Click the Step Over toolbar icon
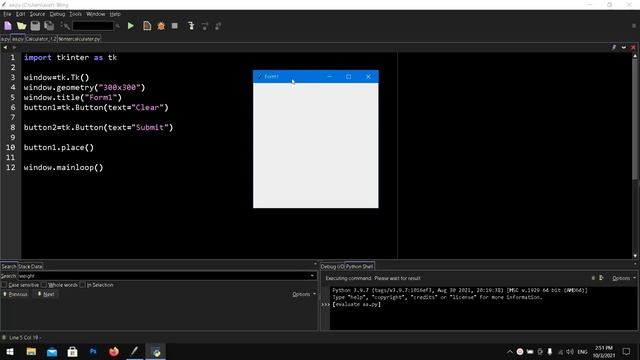This screenshot has height=360, width=640. point(204,26)
